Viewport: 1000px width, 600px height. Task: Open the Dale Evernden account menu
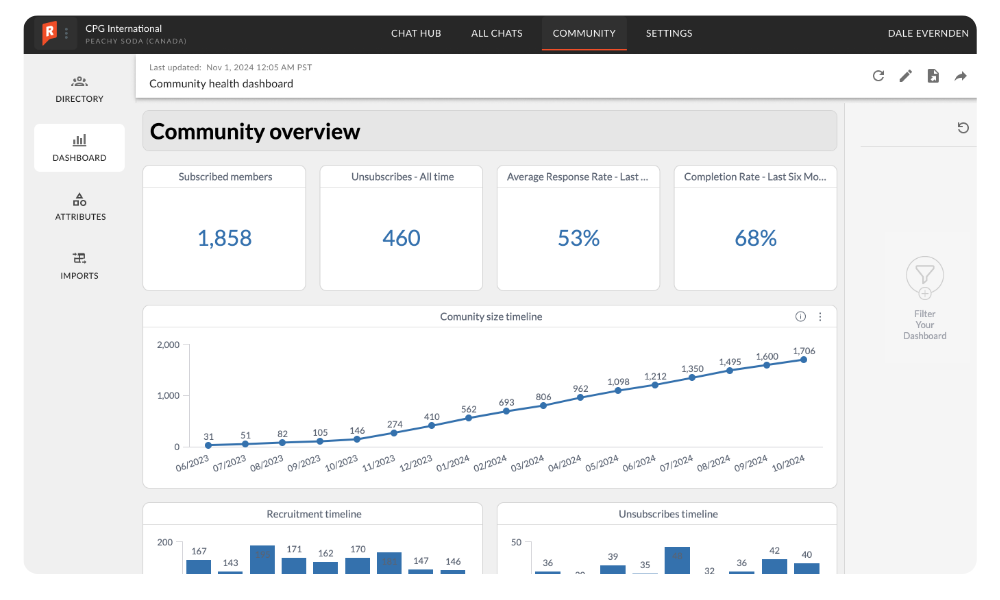coord(928,33)
